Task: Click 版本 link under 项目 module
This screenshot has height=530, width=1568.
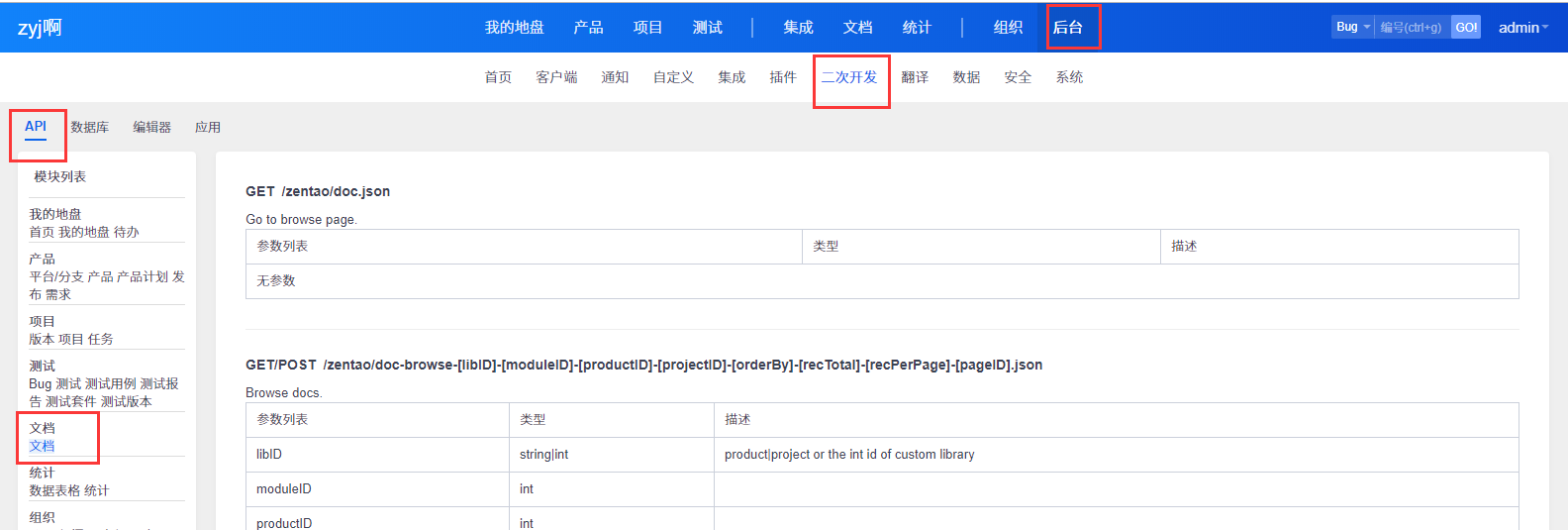Action: click(42, 339)
